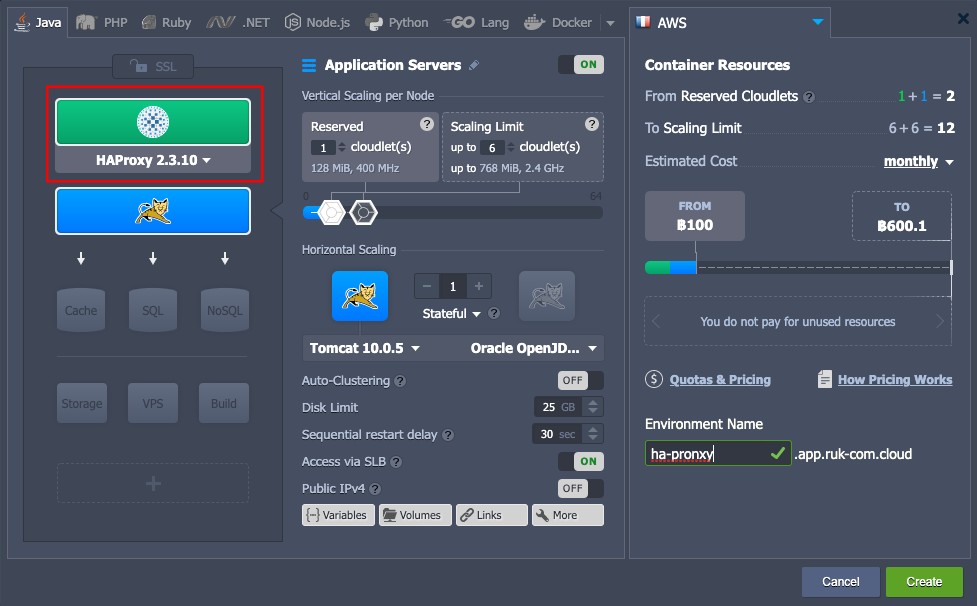Open the AWS region dropdown
977x606 pixels.
[x=817, y=22]
